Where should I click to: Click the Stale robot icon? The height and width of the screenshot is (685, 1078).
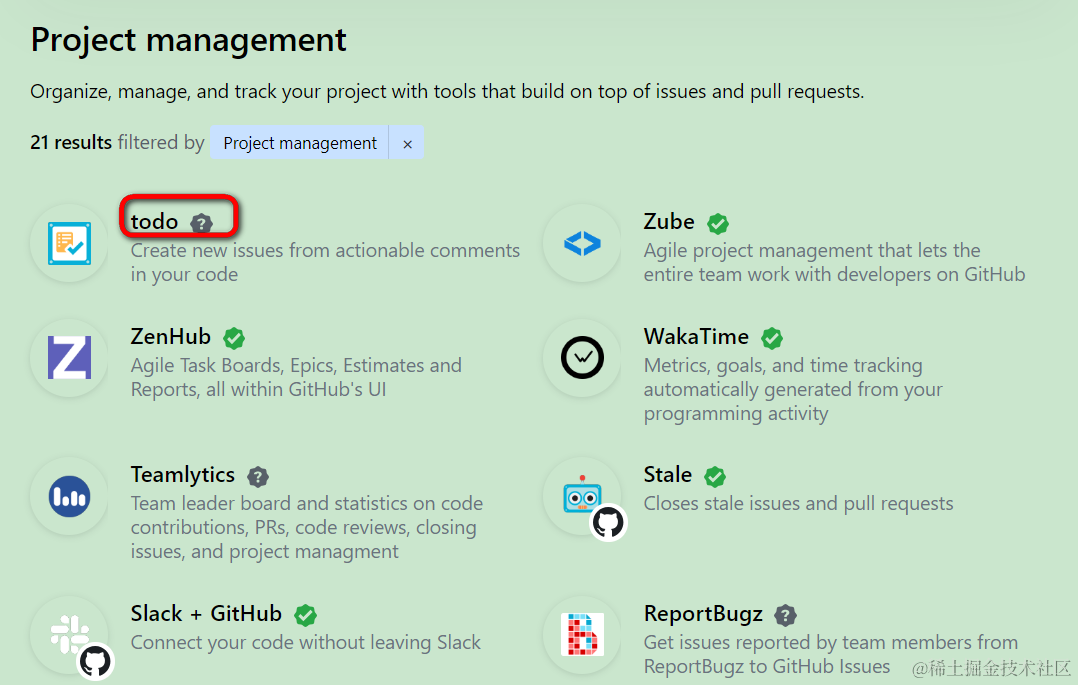[581, 496]
